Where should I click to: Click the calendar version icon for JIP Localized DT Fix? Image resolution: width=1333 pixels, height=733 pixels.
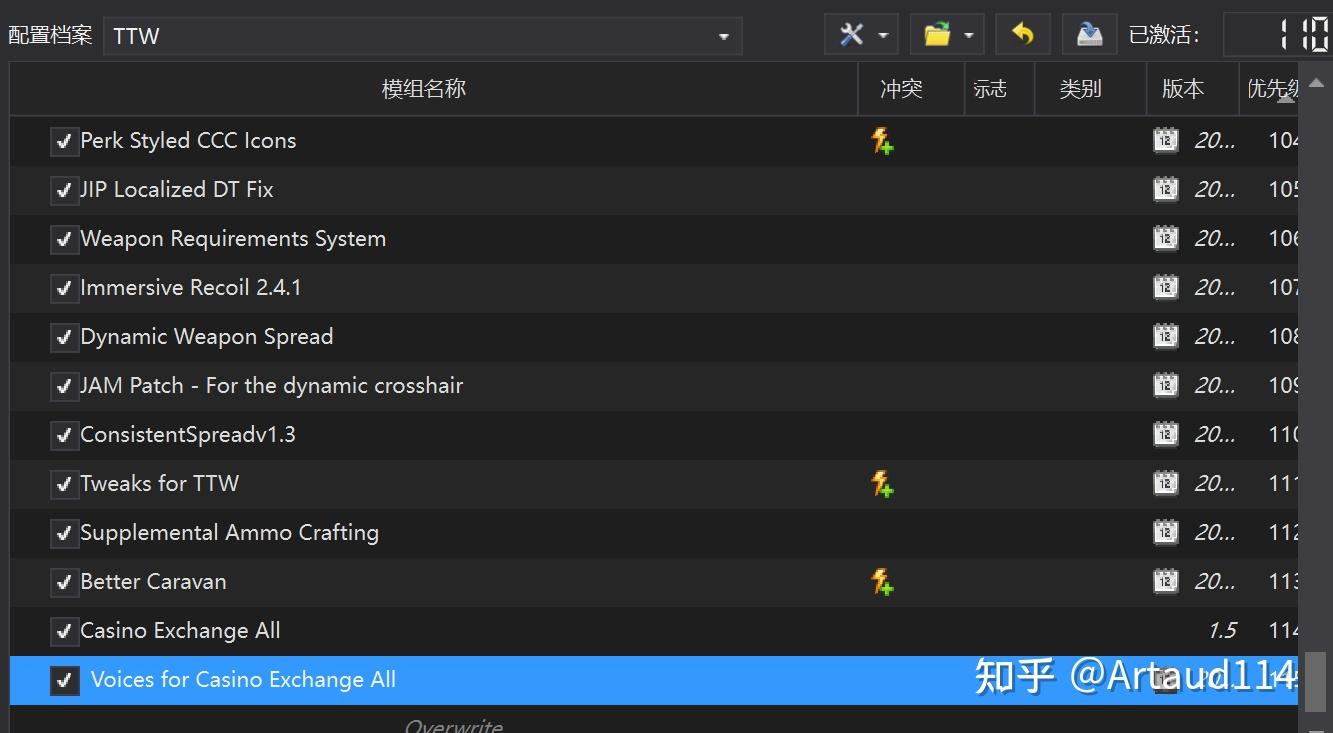point(1165,189)
